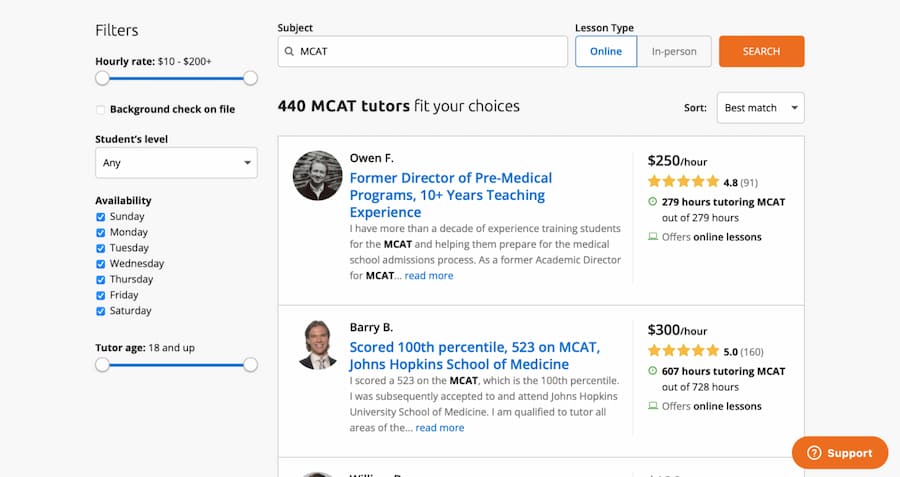Viewport: 900px width, 477px height.
Task: Enable Background check on file checkbox
Action: click(100, 109)
